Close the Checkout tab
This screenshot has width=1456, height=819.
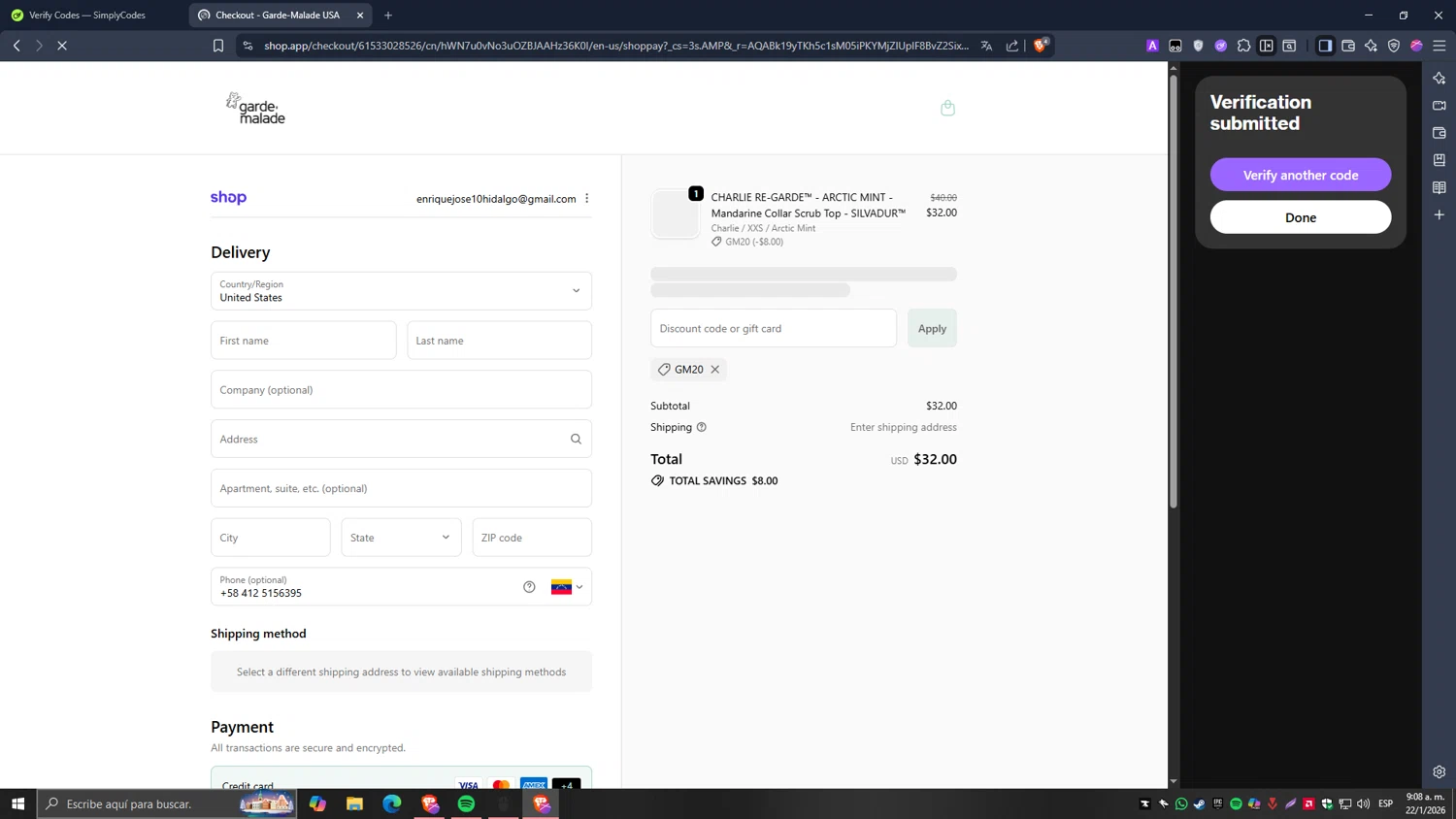click(360, 16)
